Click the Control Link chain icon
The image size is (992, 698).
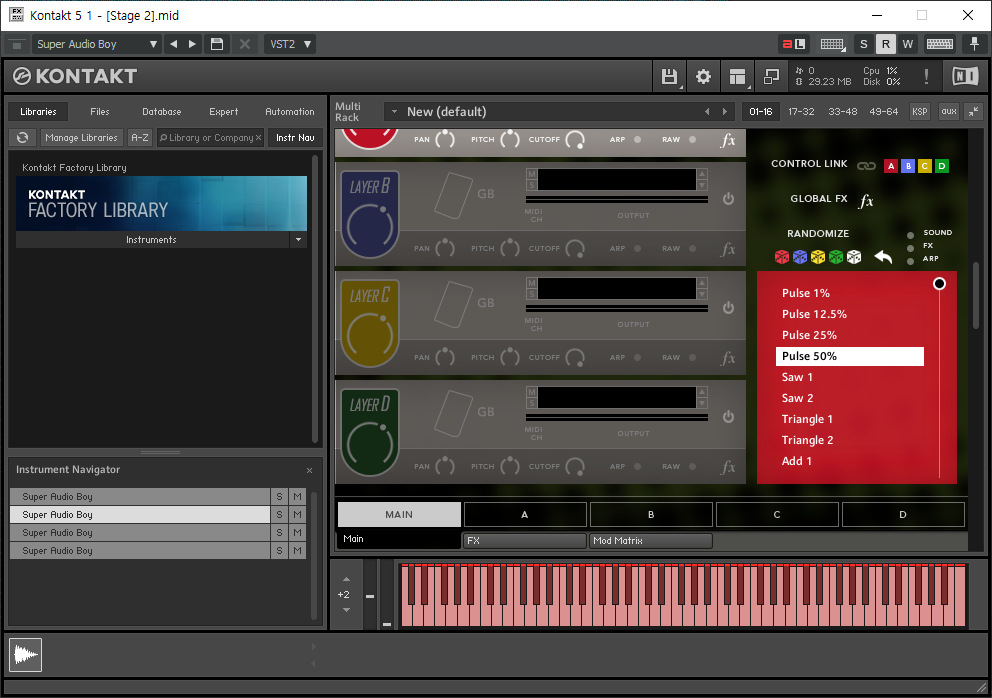pyautogui.click(x=866, y=166)
